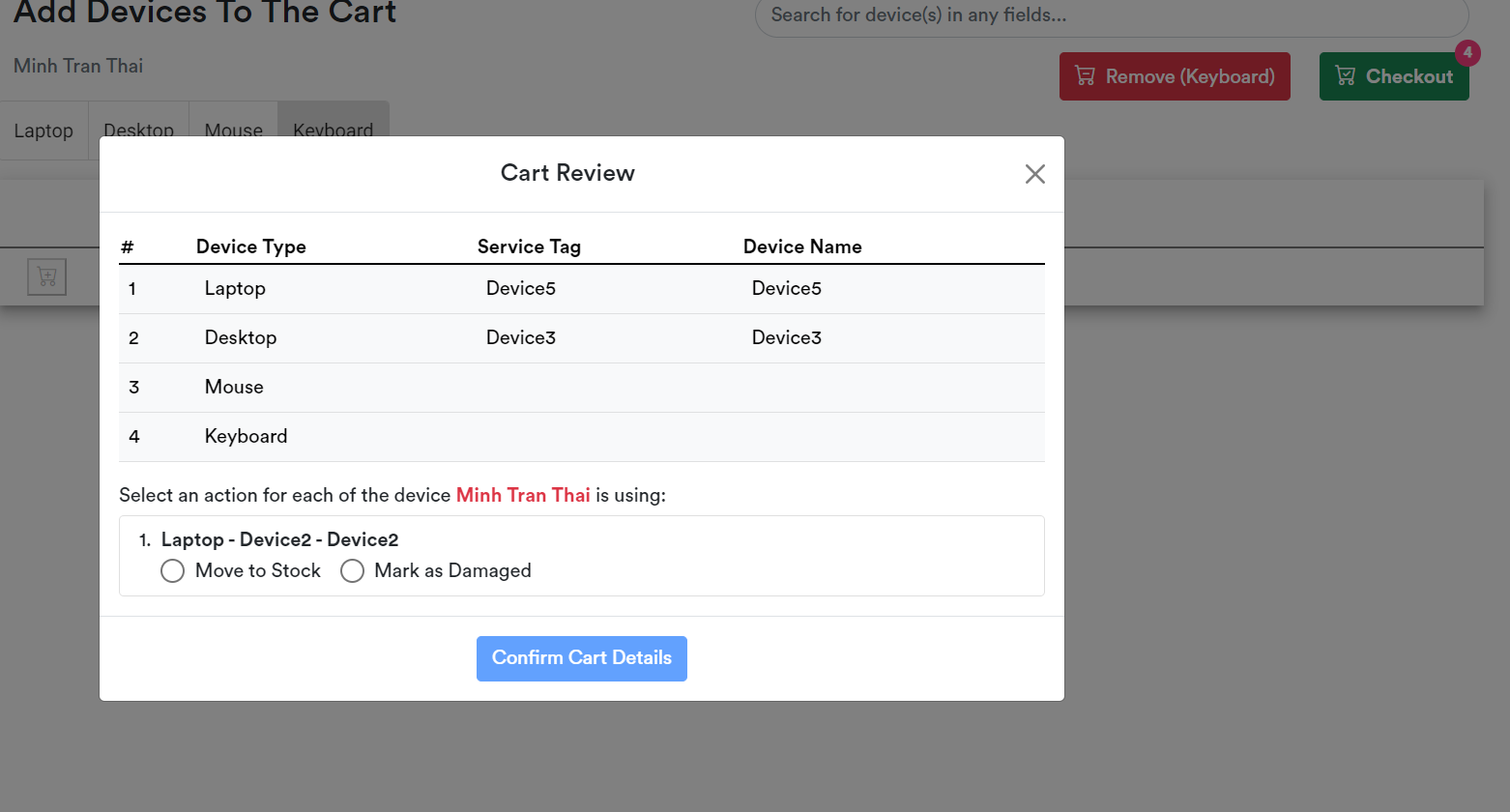This screenshot has height=812, width=1510.
Task: Switch to the Laptop tab
Action: 44,130
